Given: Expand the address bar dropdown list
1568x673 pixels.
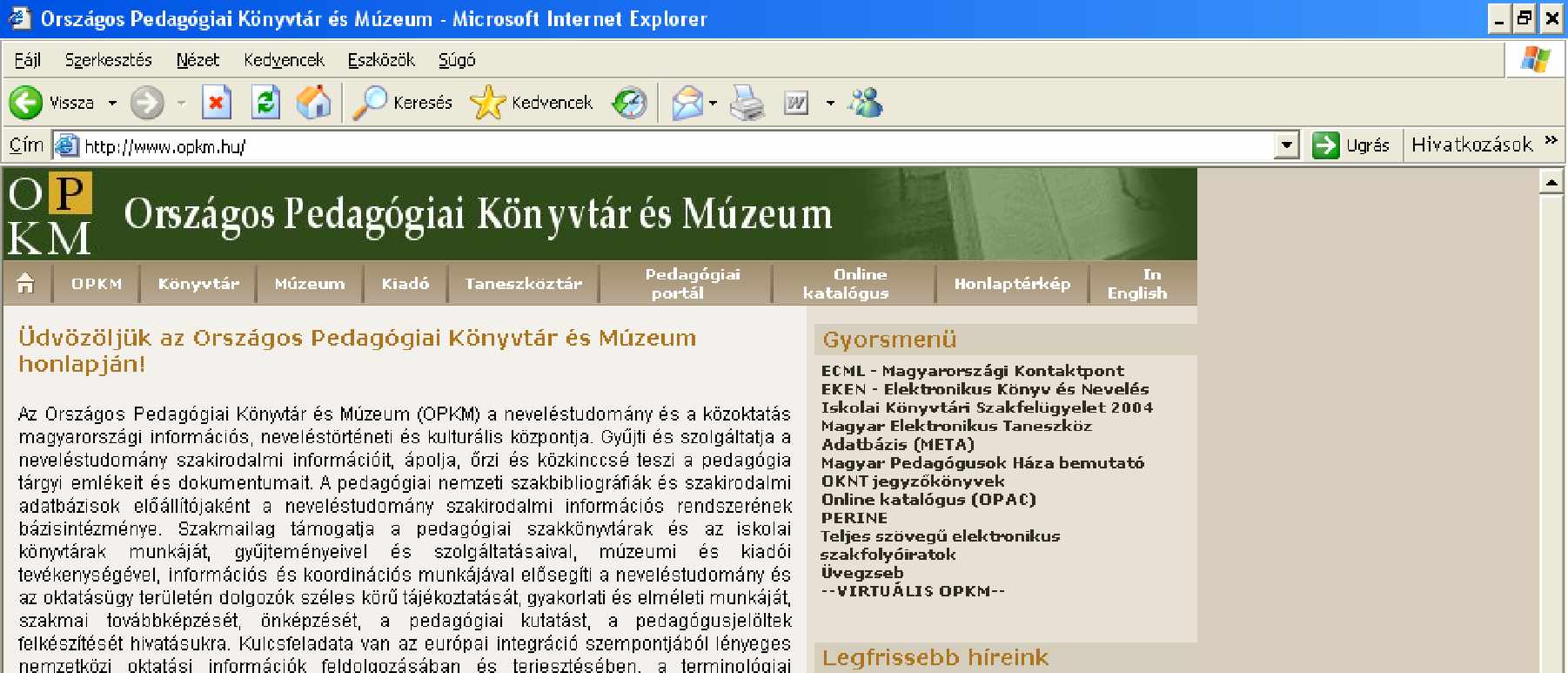Looking at the screenshot, I should (x=1286, y=145).
